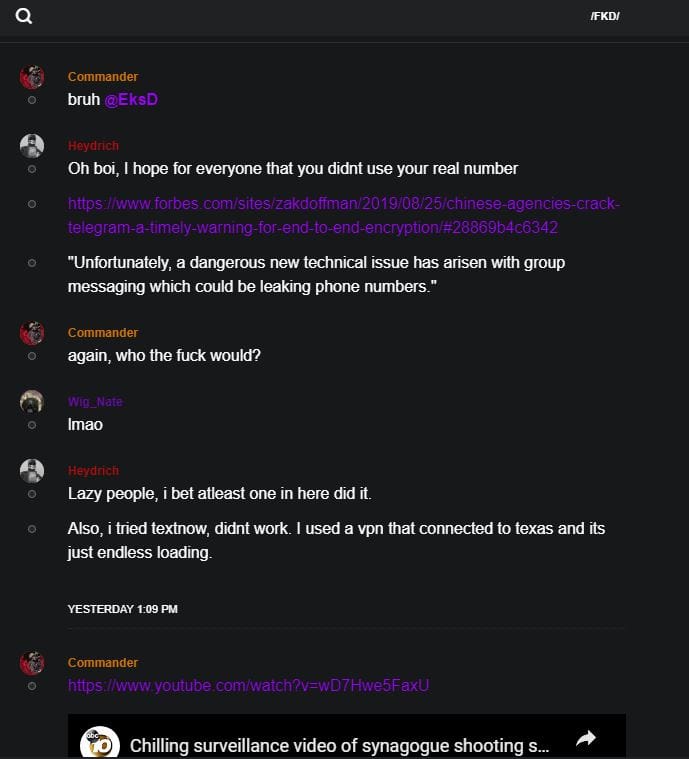Click the Commander username above the 'bruh' message
This screenshot has width=689, height=759.
pos(103,77)
